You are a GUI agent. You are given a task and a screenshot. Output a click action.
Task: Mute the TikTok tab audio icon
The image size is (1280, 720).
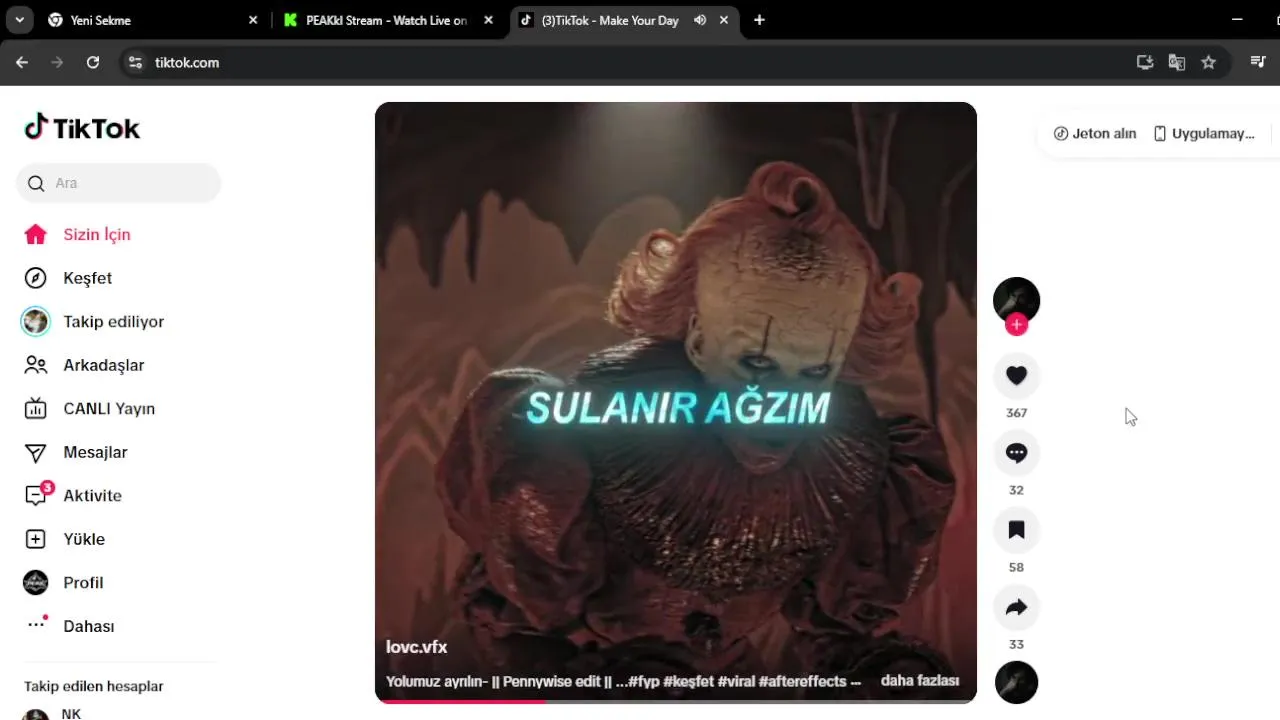[x=700, y=20]
